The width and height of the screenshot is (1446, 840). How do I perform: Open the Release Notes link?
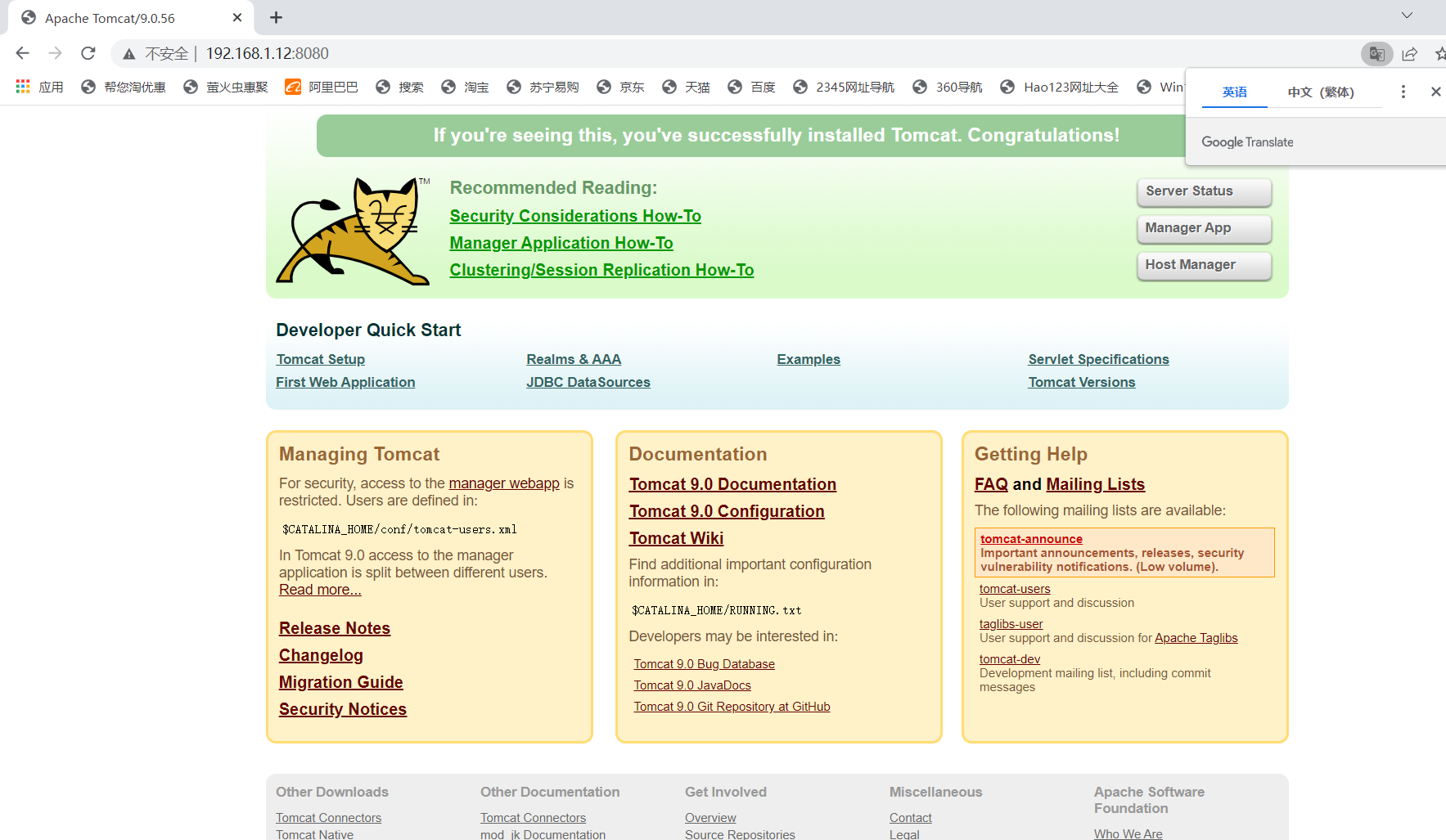[335, 628]
